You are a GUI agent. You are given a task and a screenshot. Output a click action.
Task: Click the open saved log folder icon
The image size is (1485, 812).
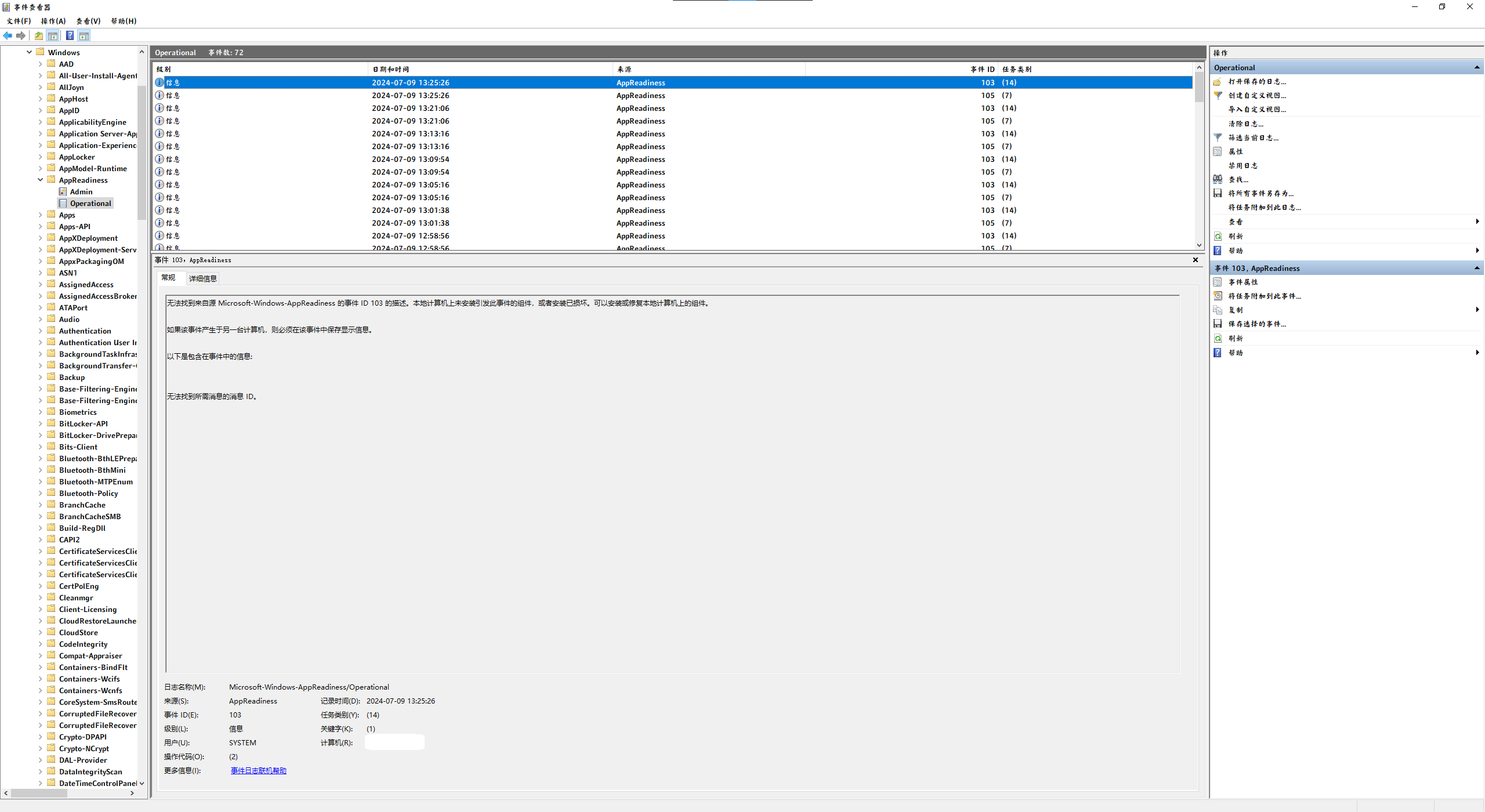(1218, 82)
